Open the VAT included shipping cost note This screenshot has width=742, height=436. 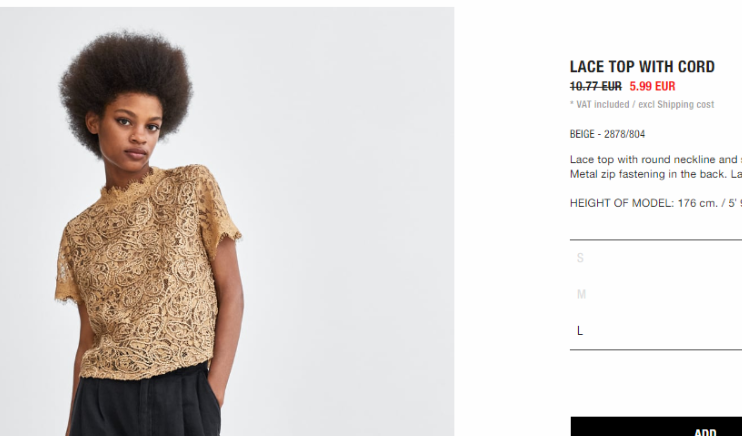point(642,104)
